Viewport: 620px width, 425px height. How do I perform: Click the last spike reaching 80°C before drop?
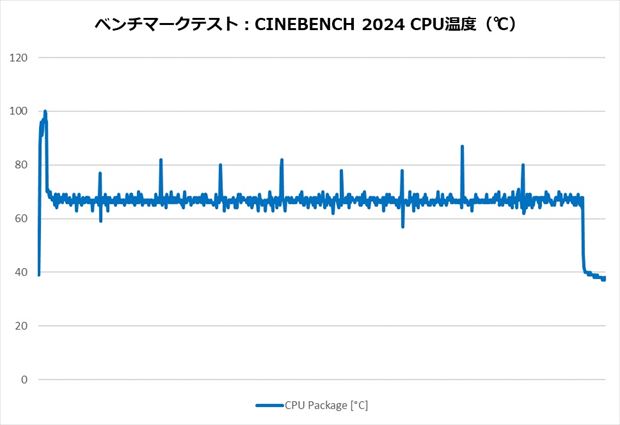[522, 166]
